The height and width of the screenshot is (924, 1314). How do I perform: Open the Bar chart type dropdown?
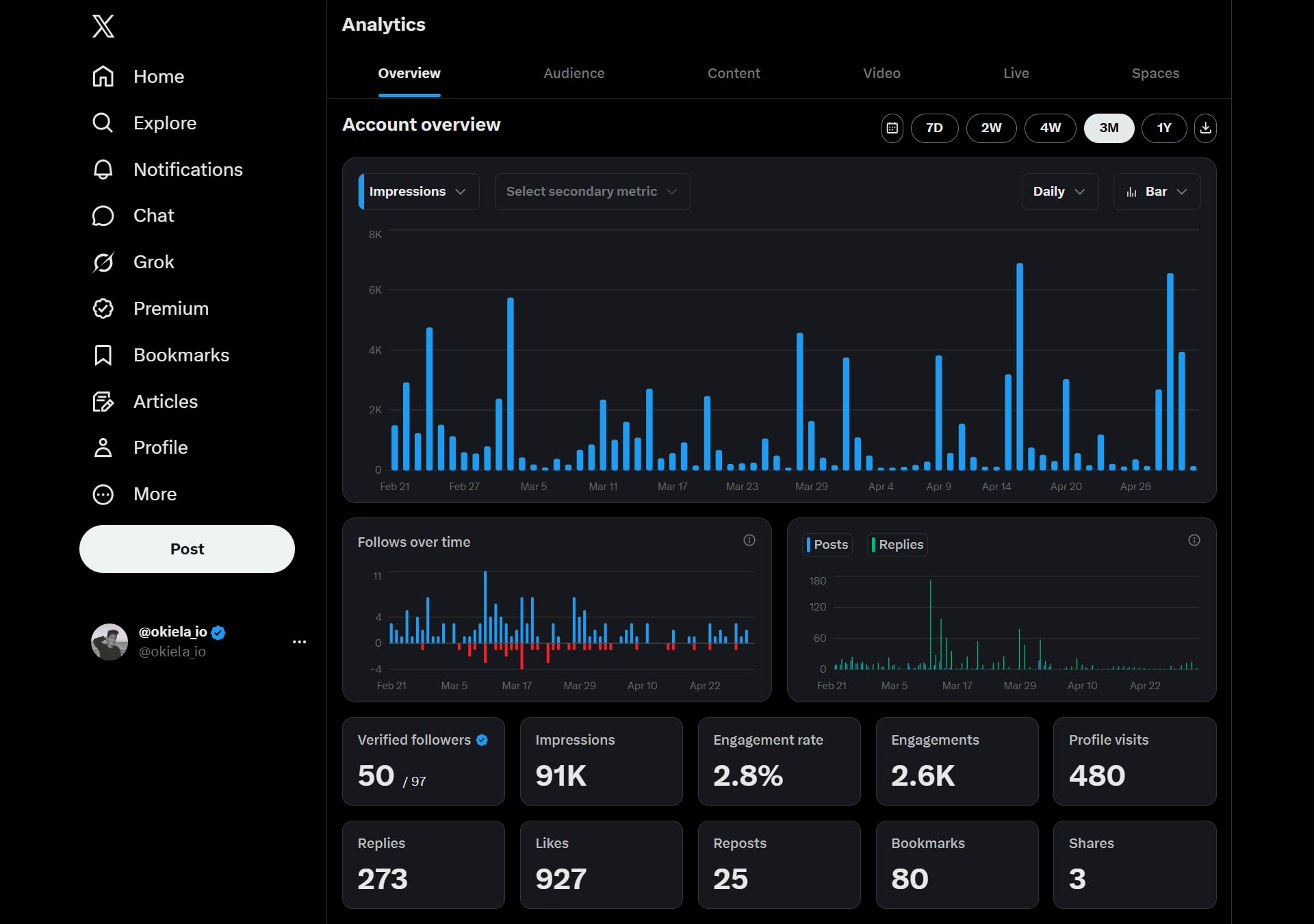(x=1157, y=192)
